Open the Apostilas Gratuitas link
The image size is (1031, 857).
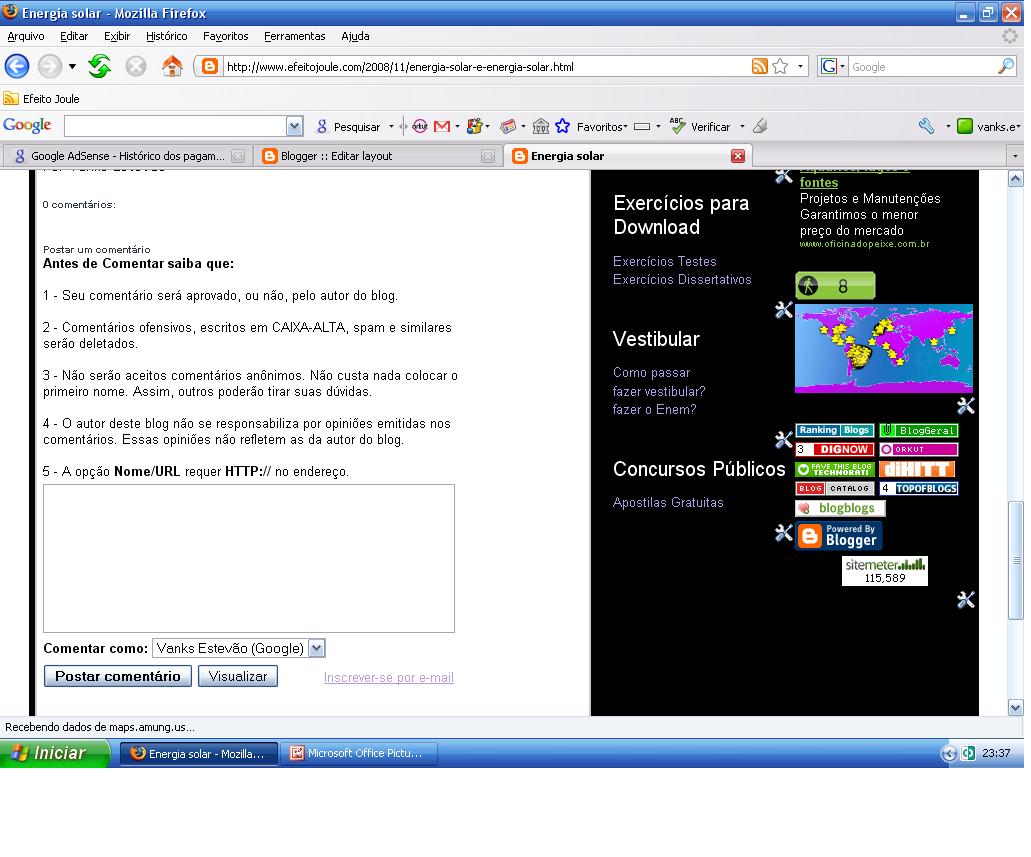point(668,502)
